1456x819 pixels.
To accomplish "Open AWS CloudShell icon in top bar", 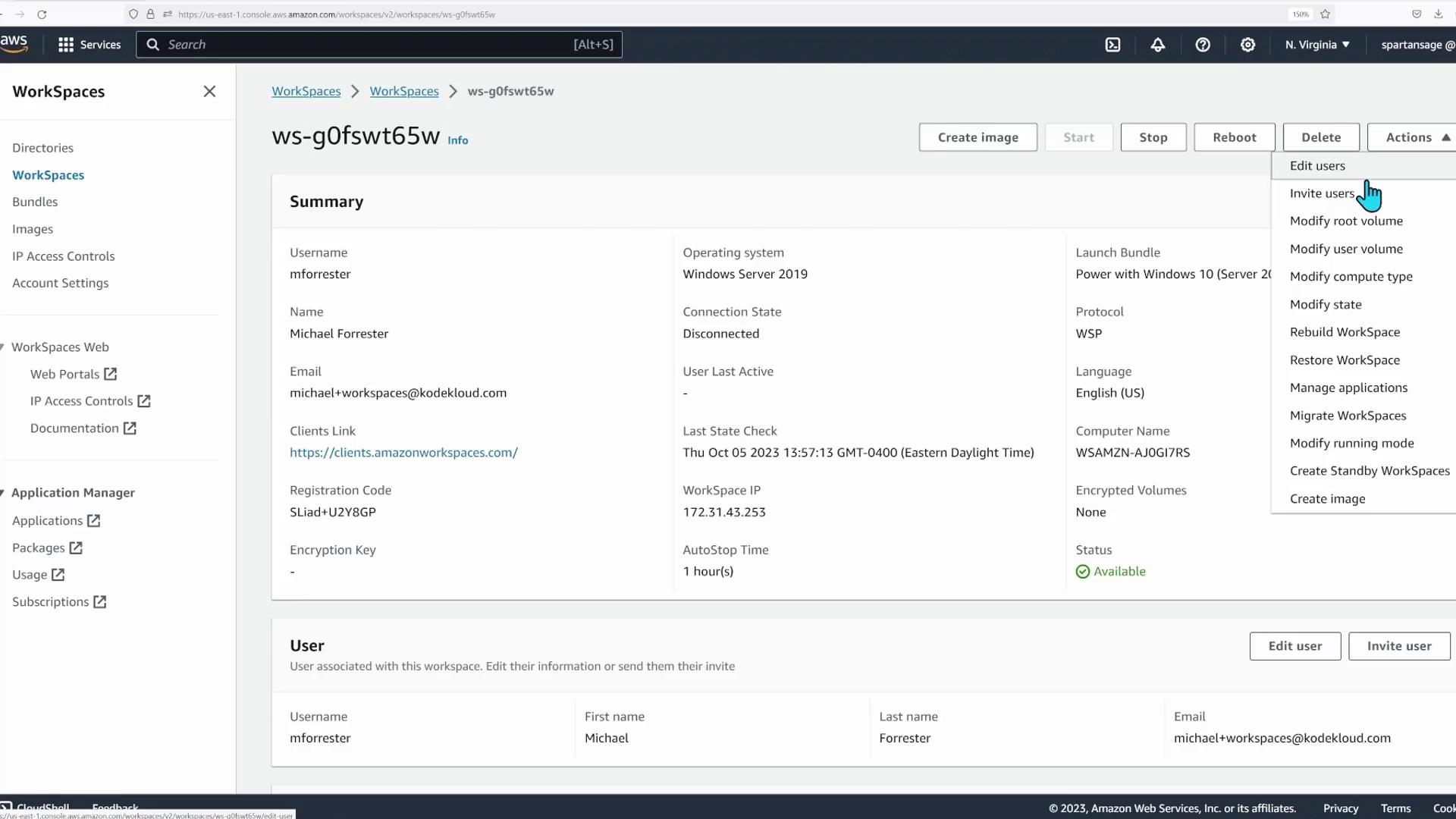I will (x=1112, y=45).
